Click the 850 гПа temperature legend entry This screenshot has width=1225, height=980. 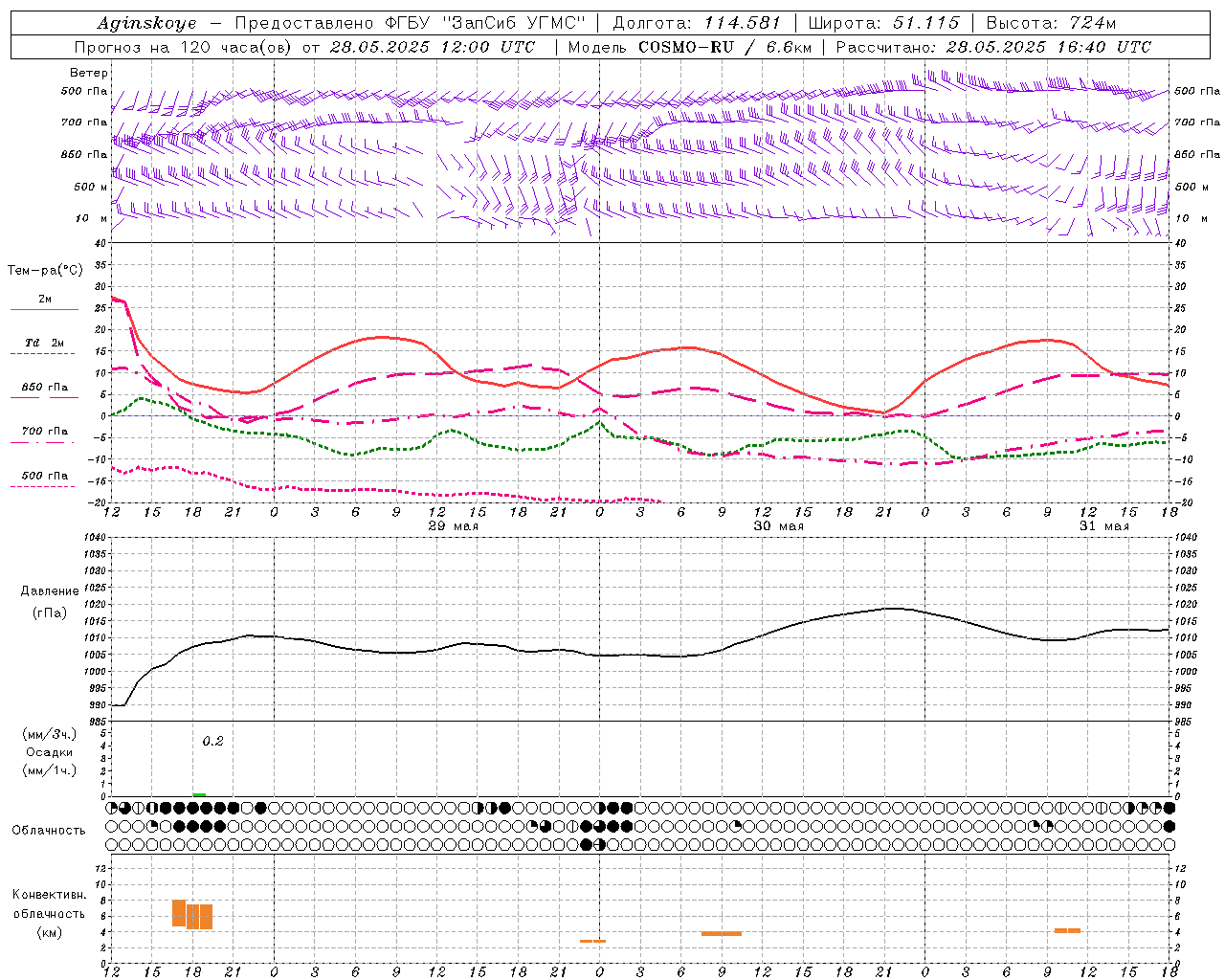point(45,391)
